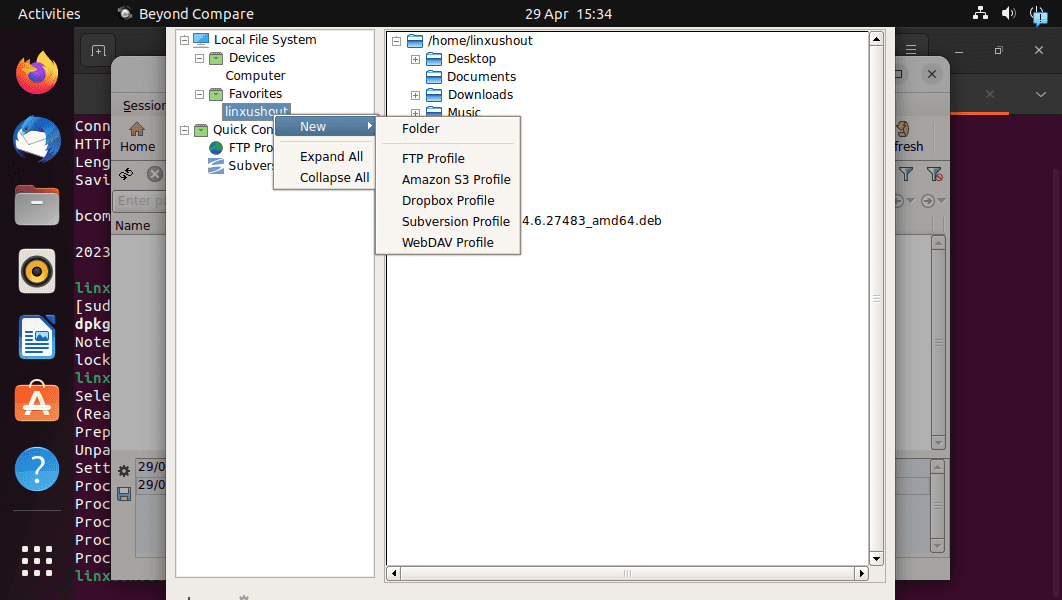Click the gear icon beside the log
1062x600 pixels.
click(124, 471)
